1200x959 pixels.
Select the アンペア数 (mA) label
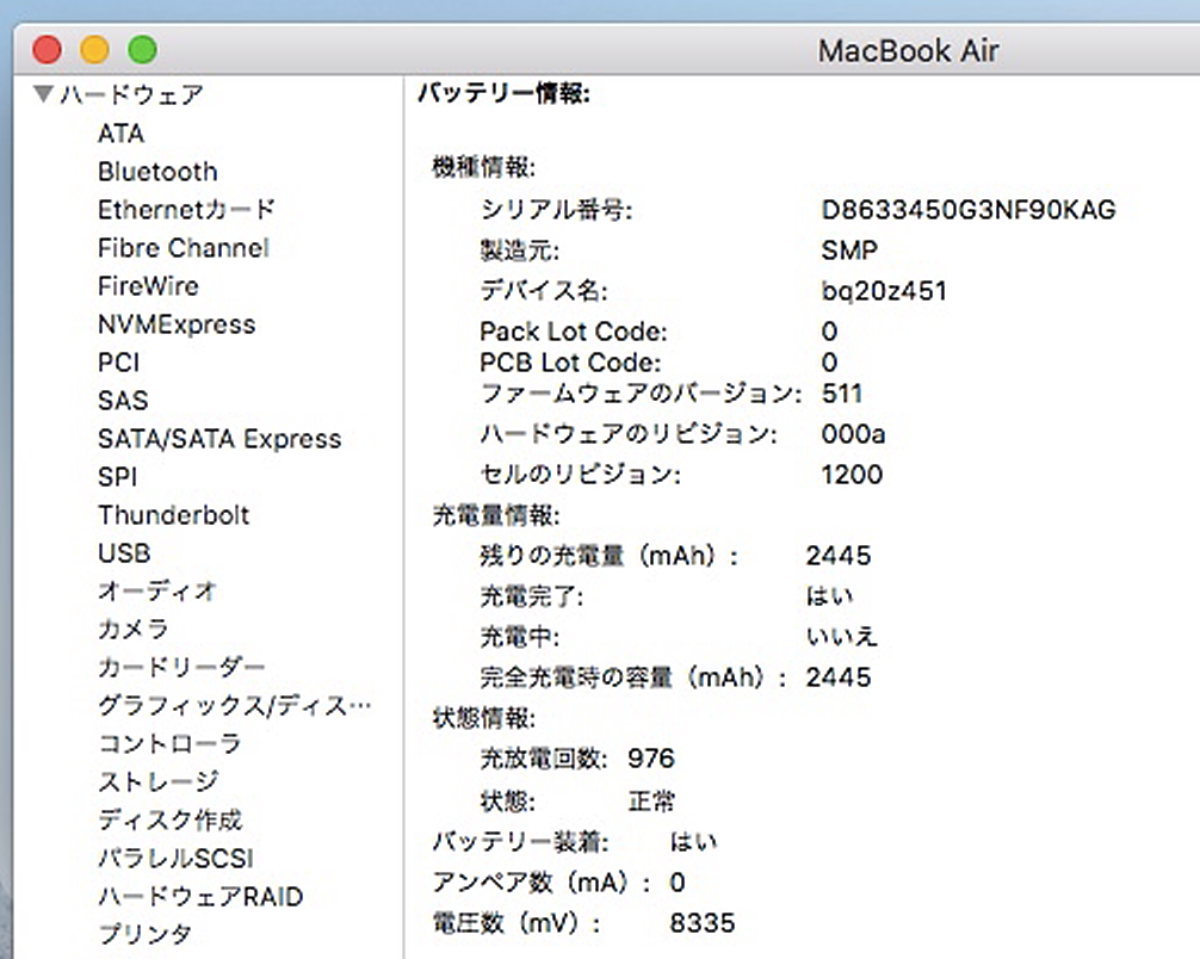pyautogui.click(x=542, y=882)
